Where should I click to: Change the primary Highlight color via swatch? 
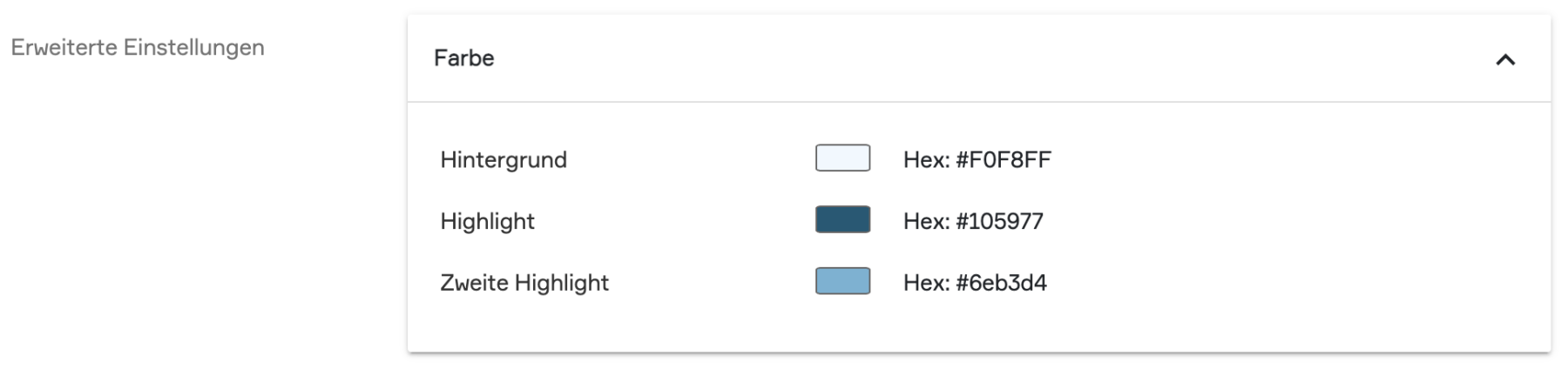pos(842,219)
